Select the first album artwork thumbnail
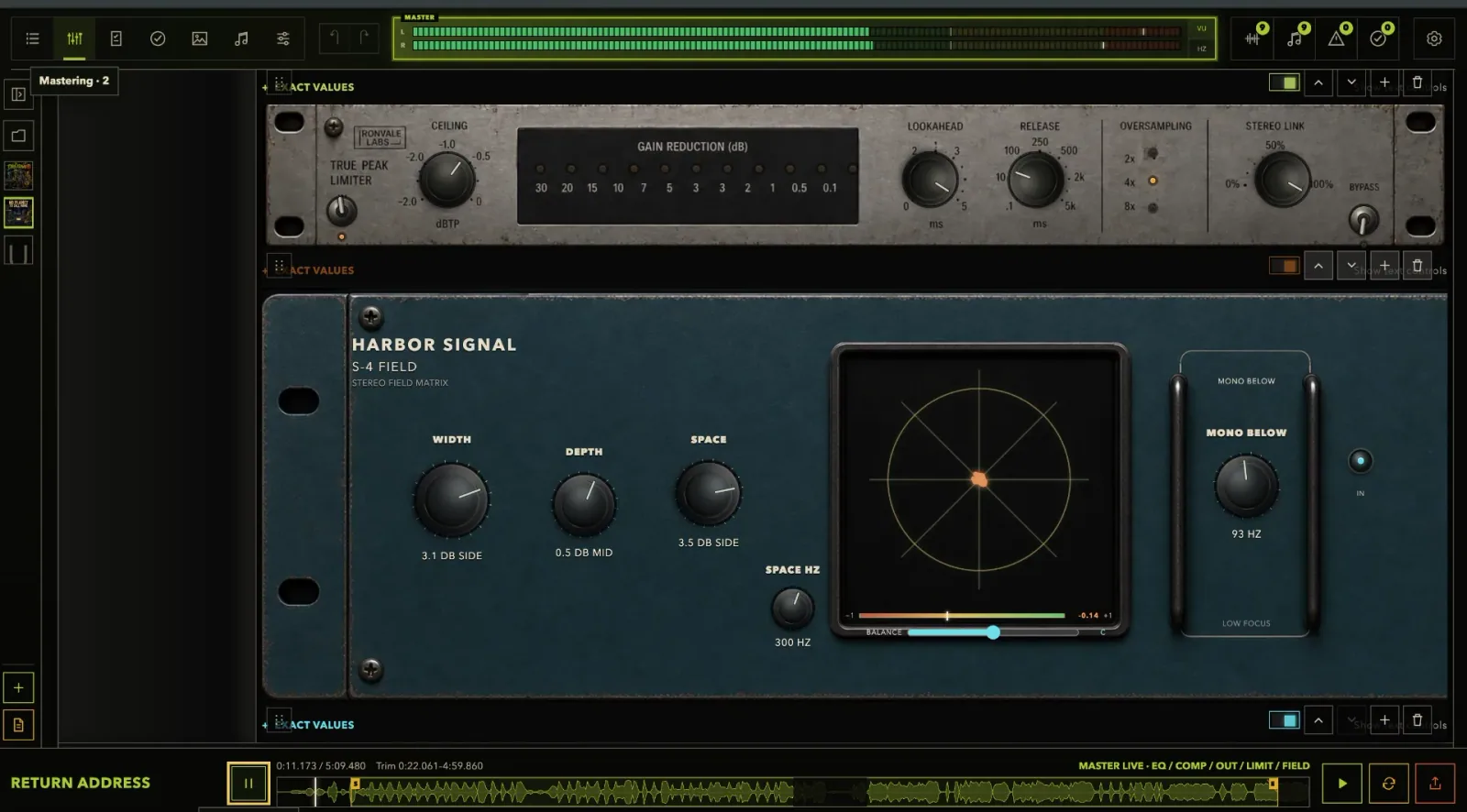Viewport: 1467px width, 812px height. tap(18, 175)
